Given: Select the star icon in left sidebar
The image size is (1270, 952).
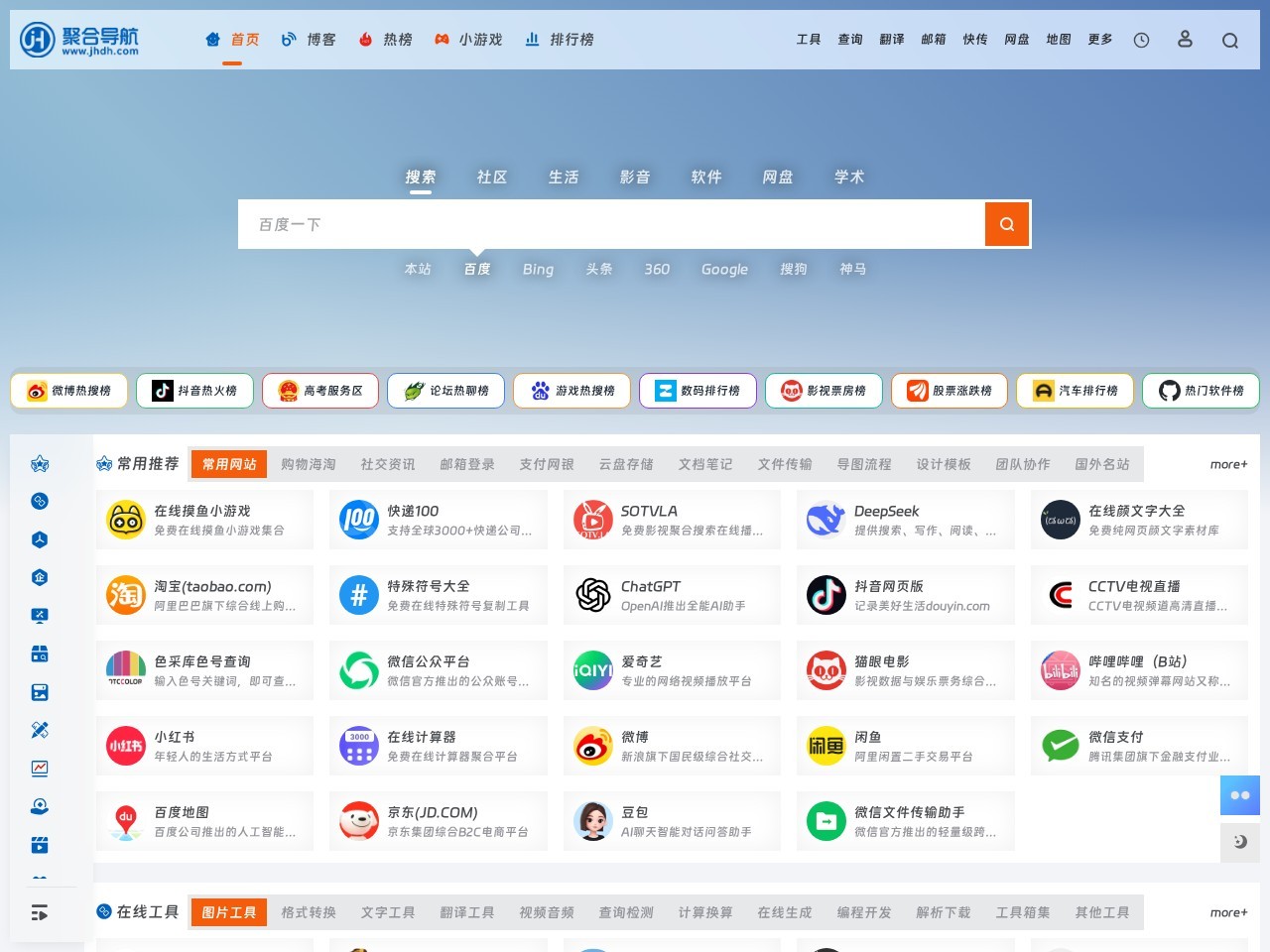Looking at the screenshot, I should point(40,463).
